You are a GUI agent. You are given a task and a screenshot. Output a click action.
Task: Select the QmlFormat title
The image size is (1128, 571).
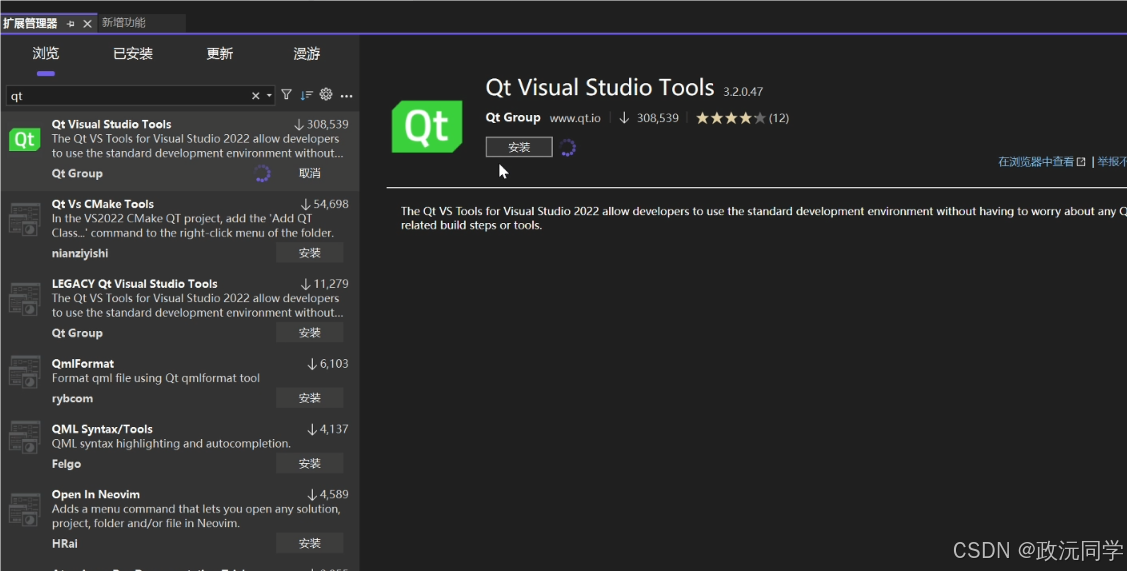pos(83,364)
